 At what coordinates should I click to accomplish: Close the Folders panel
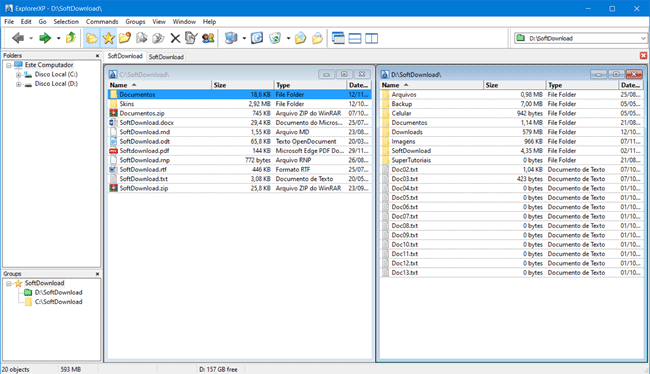(x=97, y=56)
